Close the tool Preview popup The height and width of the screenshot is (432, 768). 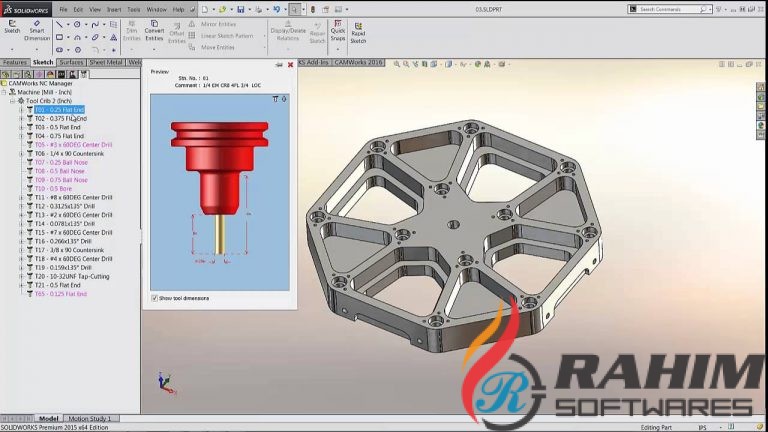pyautogui.click(x=290, y=65)
